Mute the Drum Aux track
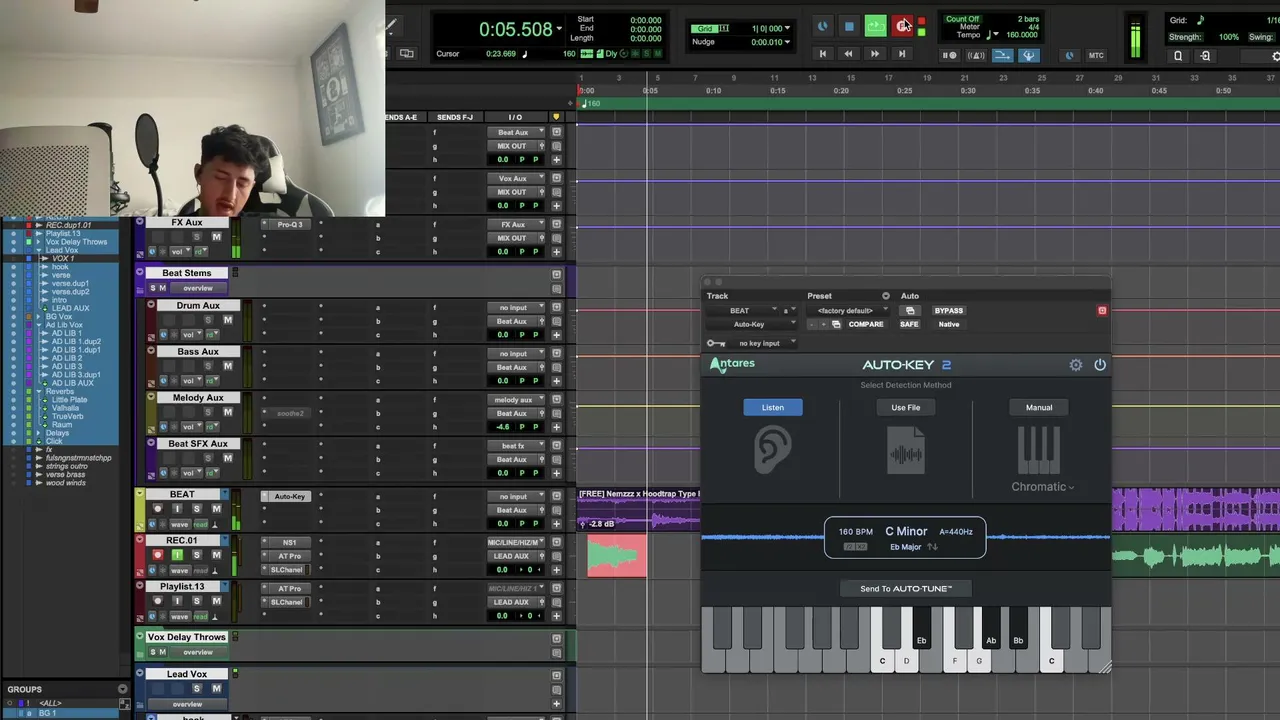 click(227, 320)
